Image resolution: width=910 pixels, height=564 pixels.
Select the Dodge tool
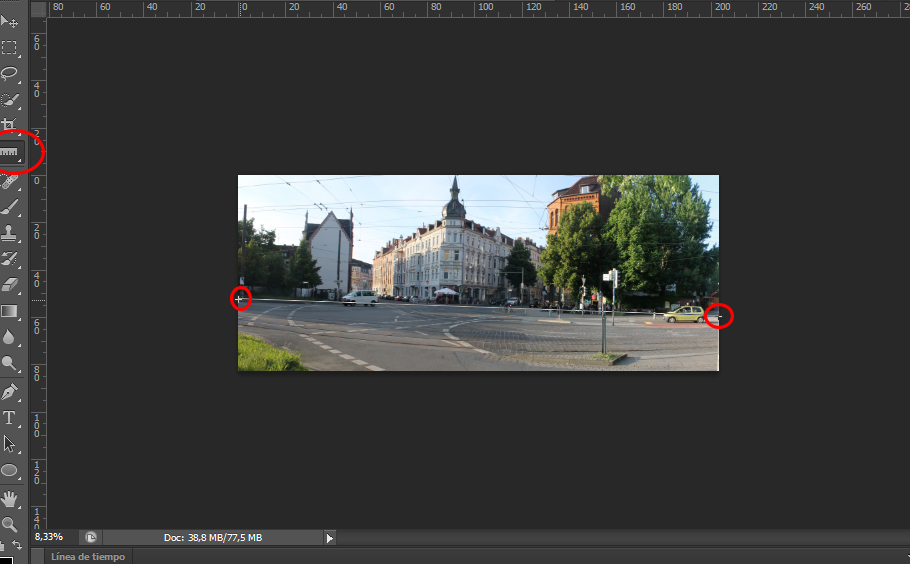(x=10, y=363)
